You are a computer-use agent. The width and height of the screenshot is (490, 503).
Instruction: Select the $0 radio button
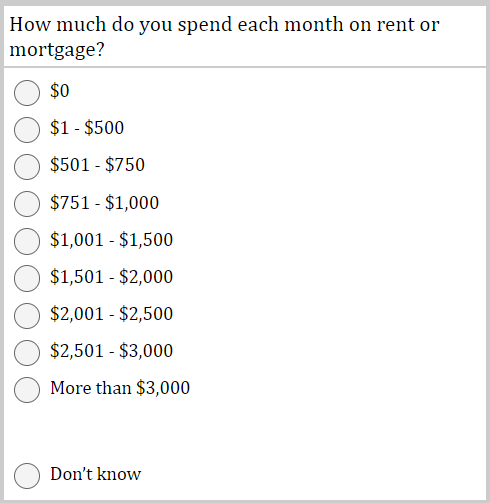27,93
